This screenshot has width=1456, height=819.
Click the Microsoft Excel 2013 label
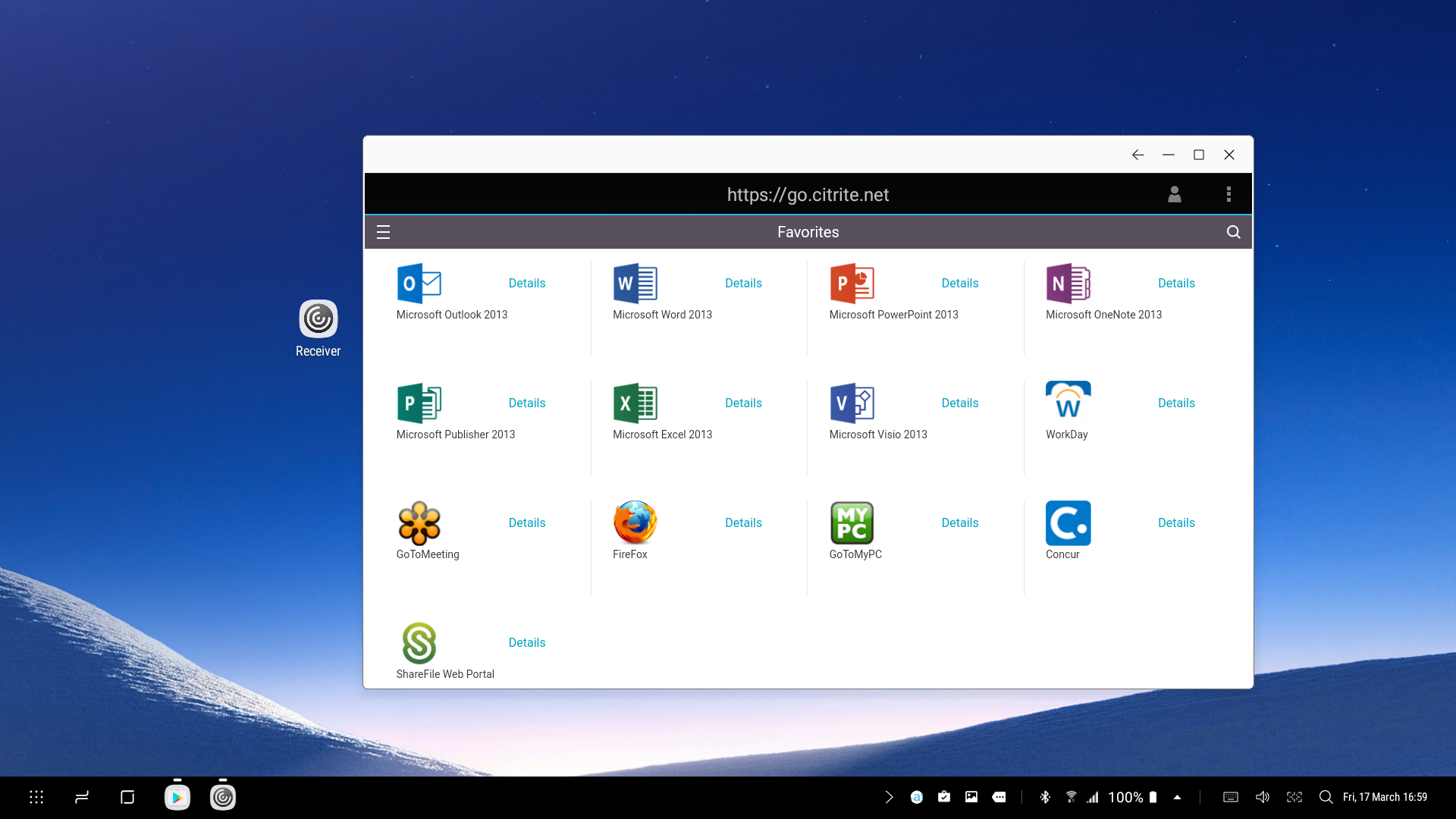(662, 435)
